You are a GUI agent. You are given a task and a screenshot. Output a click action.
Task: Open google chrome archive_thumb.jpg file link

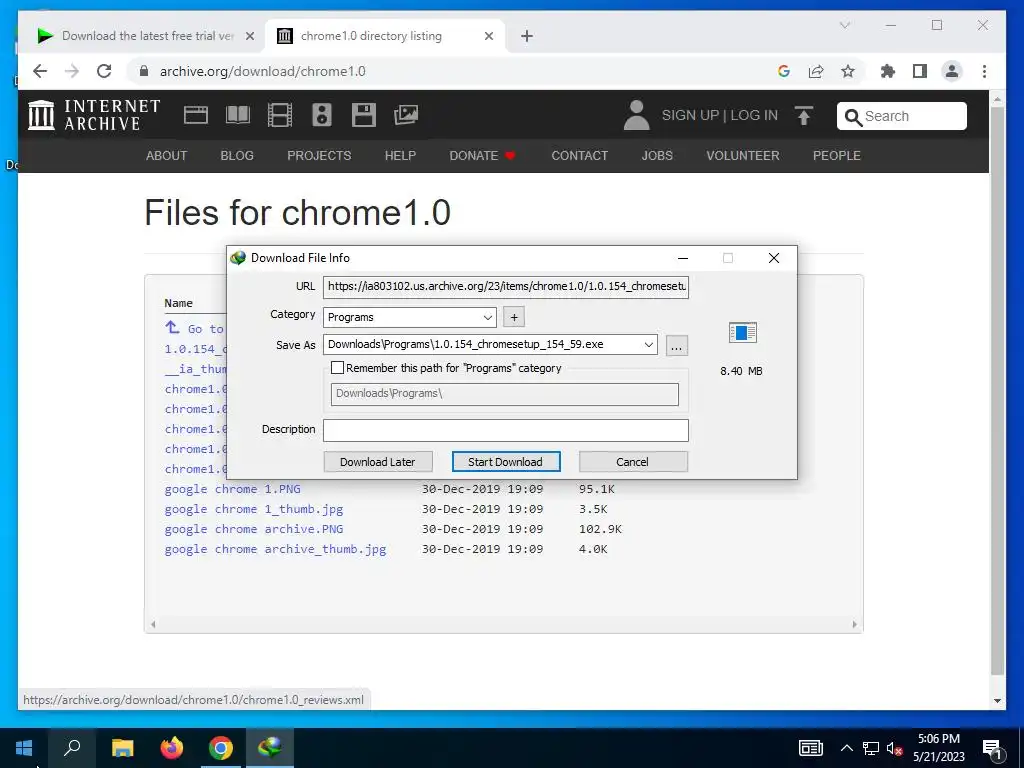[x=275, y=549]
